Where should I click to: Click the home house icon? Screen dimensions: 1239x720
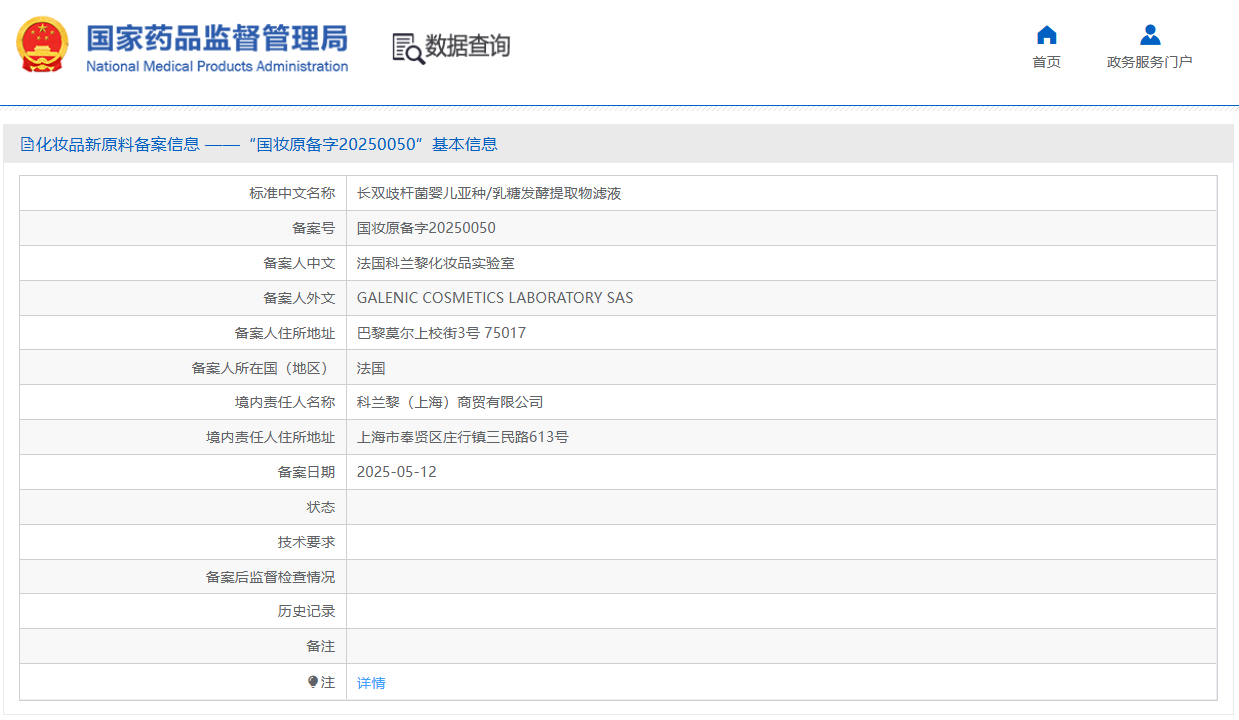(x=1046, y=35)
